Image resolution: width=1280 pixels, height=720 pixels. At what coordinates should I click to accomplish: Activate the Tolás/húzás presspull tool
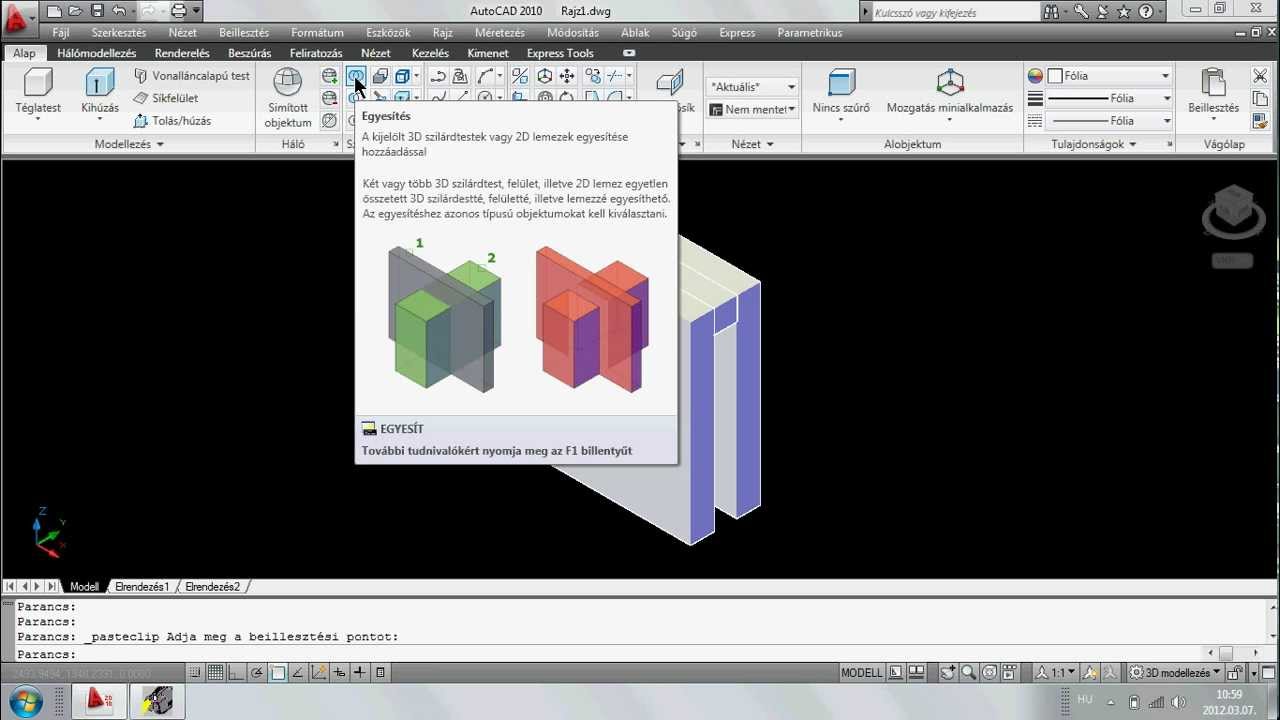172,121
